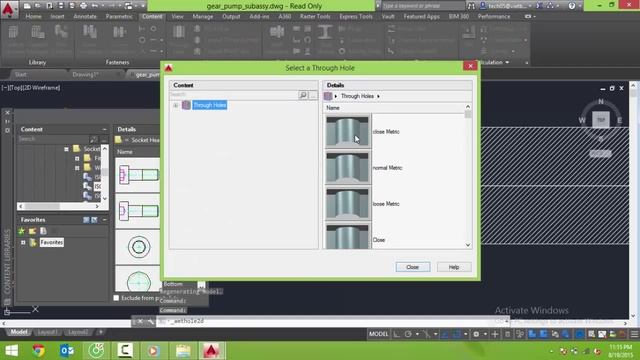Viewport: 640px width, 360px height.
Task: Click the Content tree horizontal scrollbar thumb
Action: 42,207
